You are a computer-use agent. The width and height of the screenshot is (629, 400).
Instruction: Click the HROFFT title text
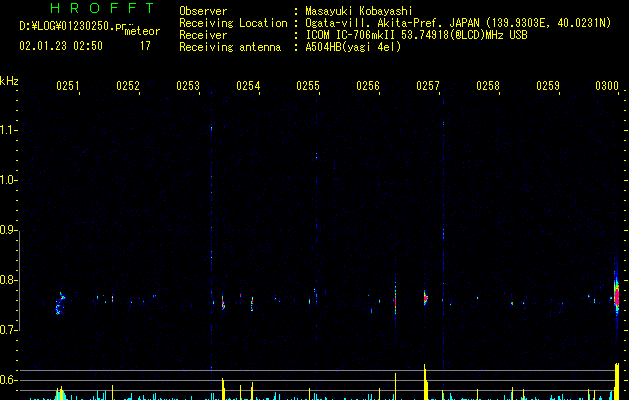[x=102, y=8]
